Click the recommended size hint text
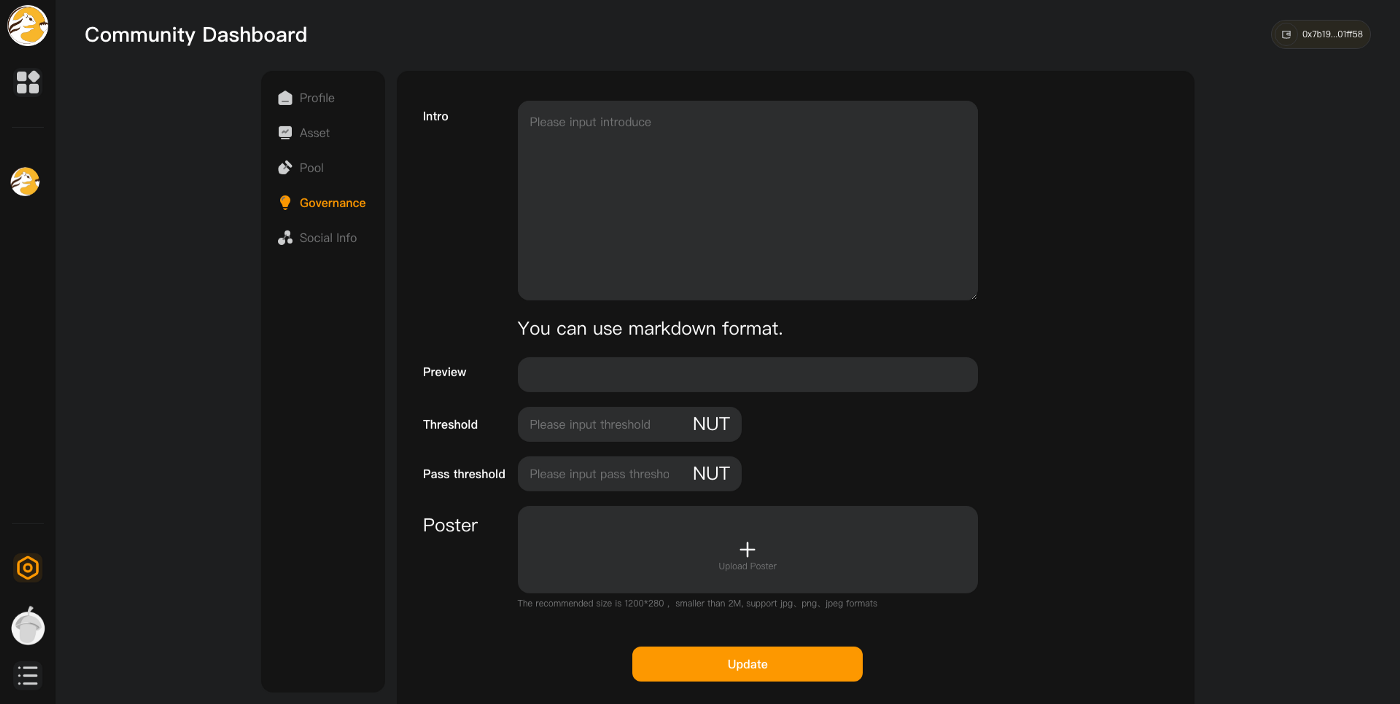 pos(697,604)
